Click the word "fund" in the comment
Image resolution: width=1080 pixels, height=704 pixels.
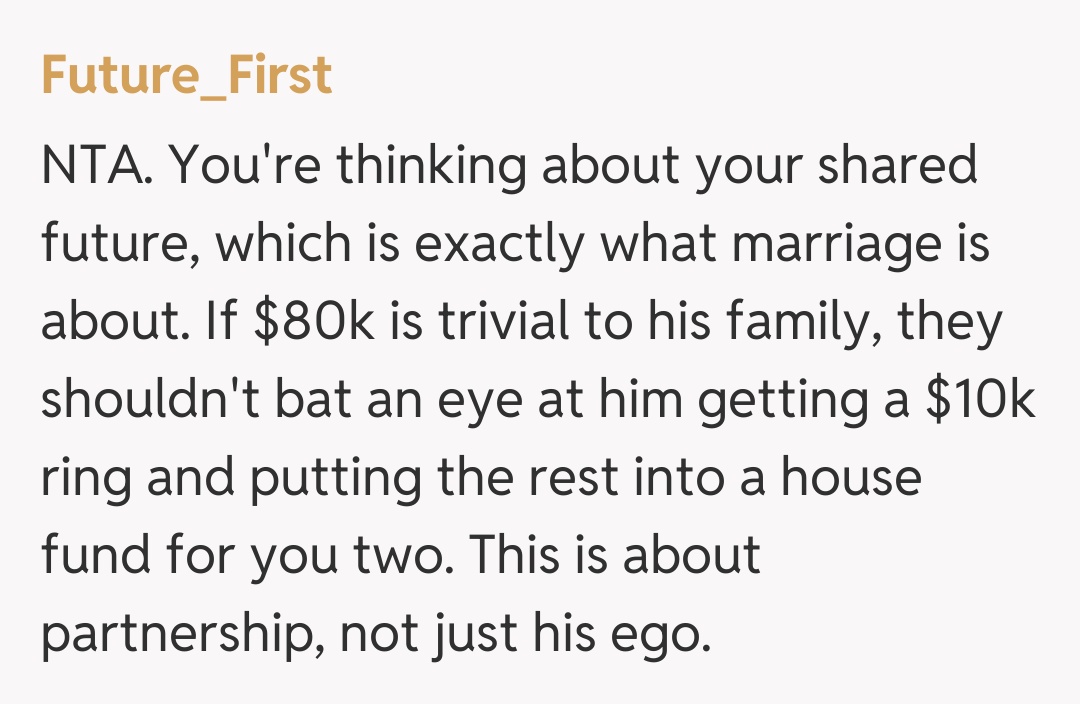click(x=90, y=556)
